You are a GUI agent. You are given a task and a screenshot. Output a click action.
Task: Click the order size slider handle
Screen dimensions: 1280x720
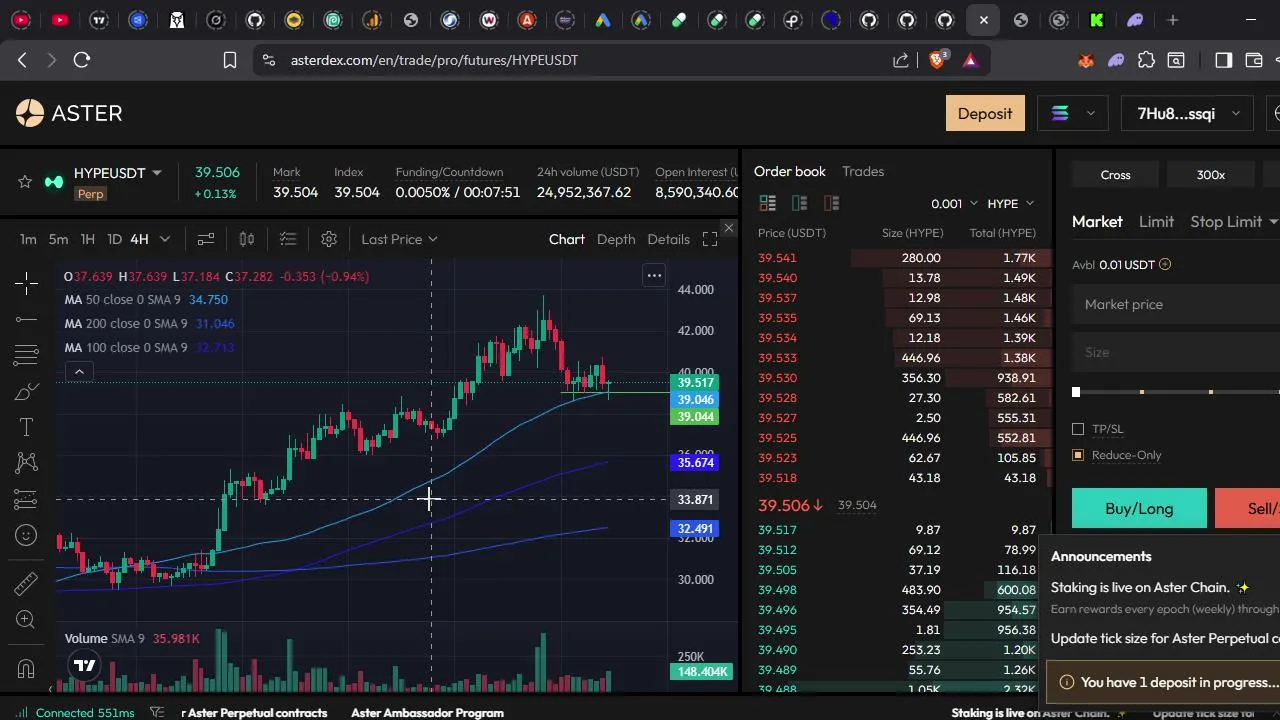click(x=1076, y=392)
